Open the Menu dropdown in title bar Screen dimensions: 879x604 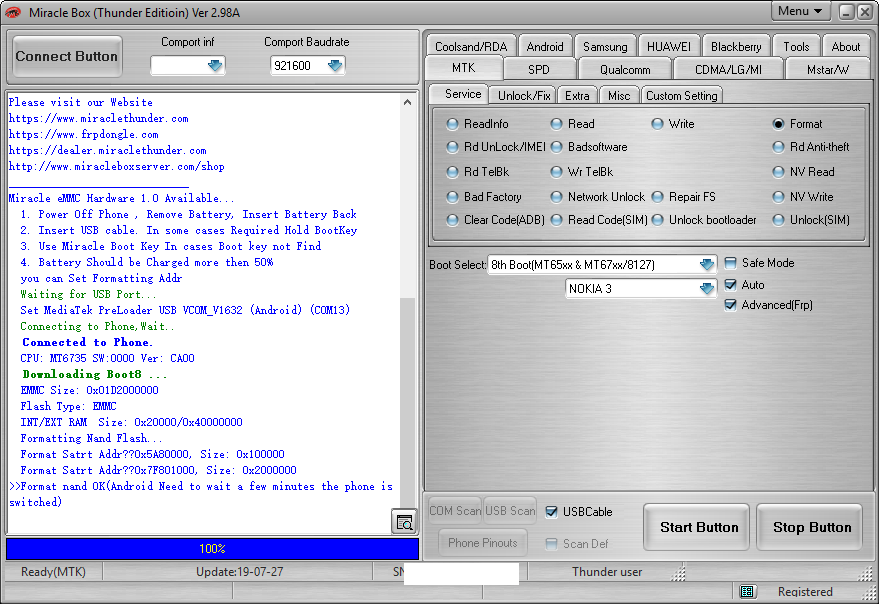tap(800, 11)
